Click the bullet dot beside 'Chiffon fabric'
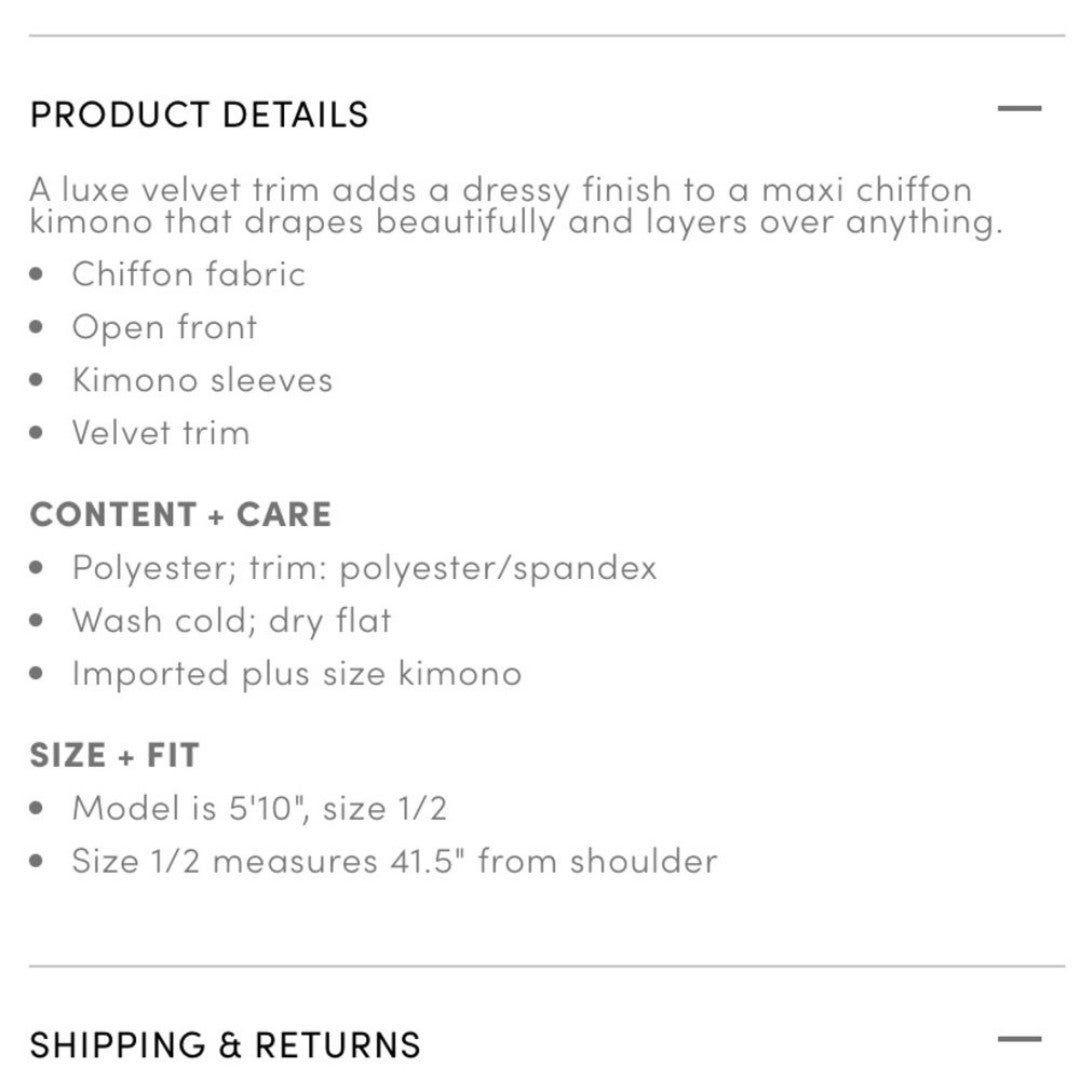This screenshot has height=1080, width=1080. (x=37, y=274)
